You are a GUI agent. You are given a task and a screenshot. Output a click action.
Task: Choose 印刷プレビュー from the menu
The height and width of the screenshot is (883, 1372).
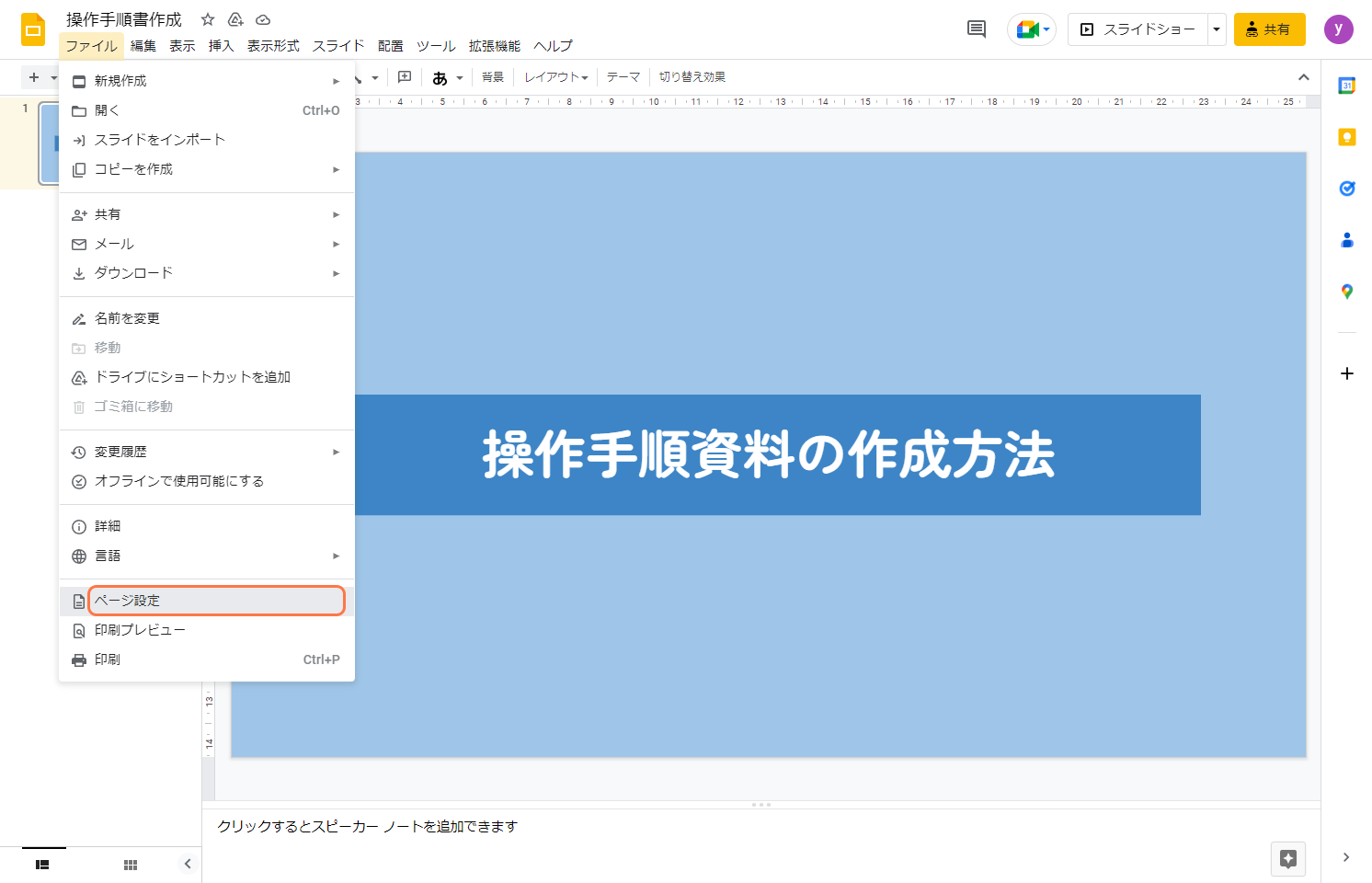[207, 630]
